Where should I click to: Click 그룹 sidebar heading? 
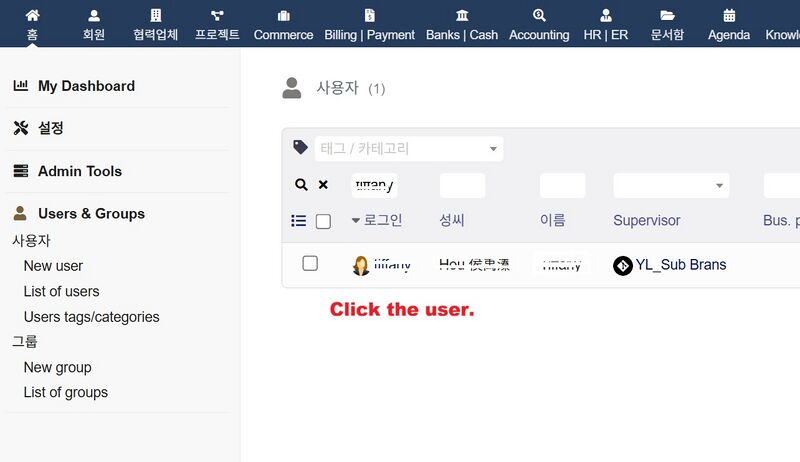[24, 341]
